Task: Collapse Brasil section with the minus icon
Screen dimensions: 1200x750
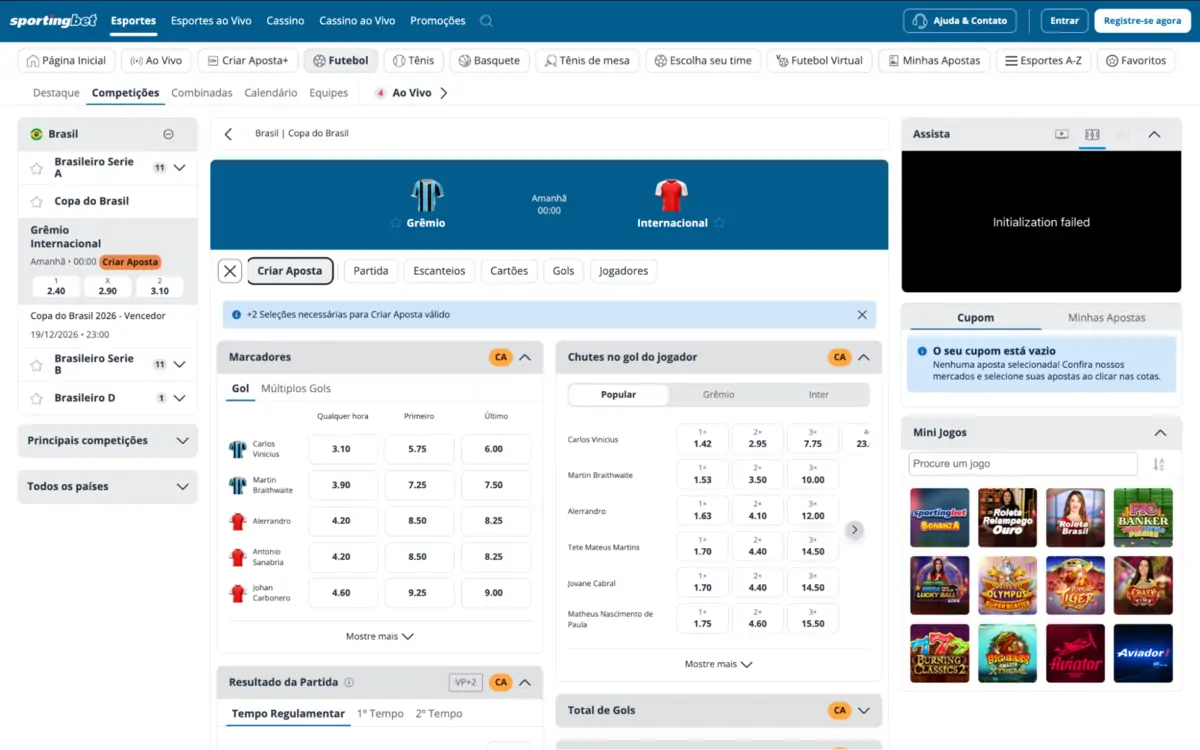Action: (168, 134)
